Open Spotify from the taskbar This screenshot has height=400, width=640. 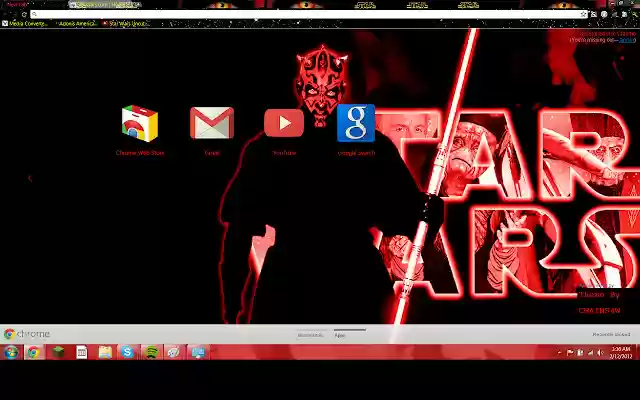(x=151, y=352)
